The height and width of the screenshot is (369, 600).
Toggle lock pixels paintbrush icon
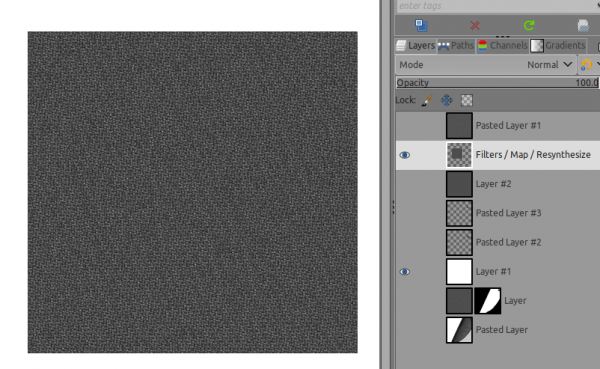[427, 100]
